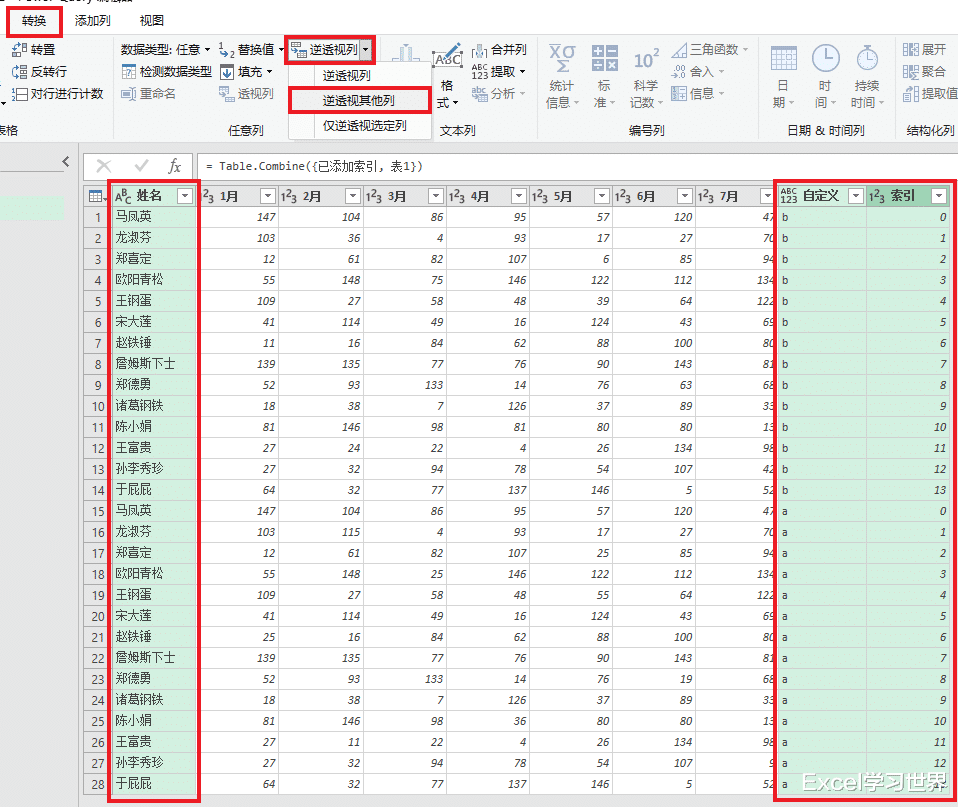Click the Aggregate (聚合) icon

click(x=910, y=72)
